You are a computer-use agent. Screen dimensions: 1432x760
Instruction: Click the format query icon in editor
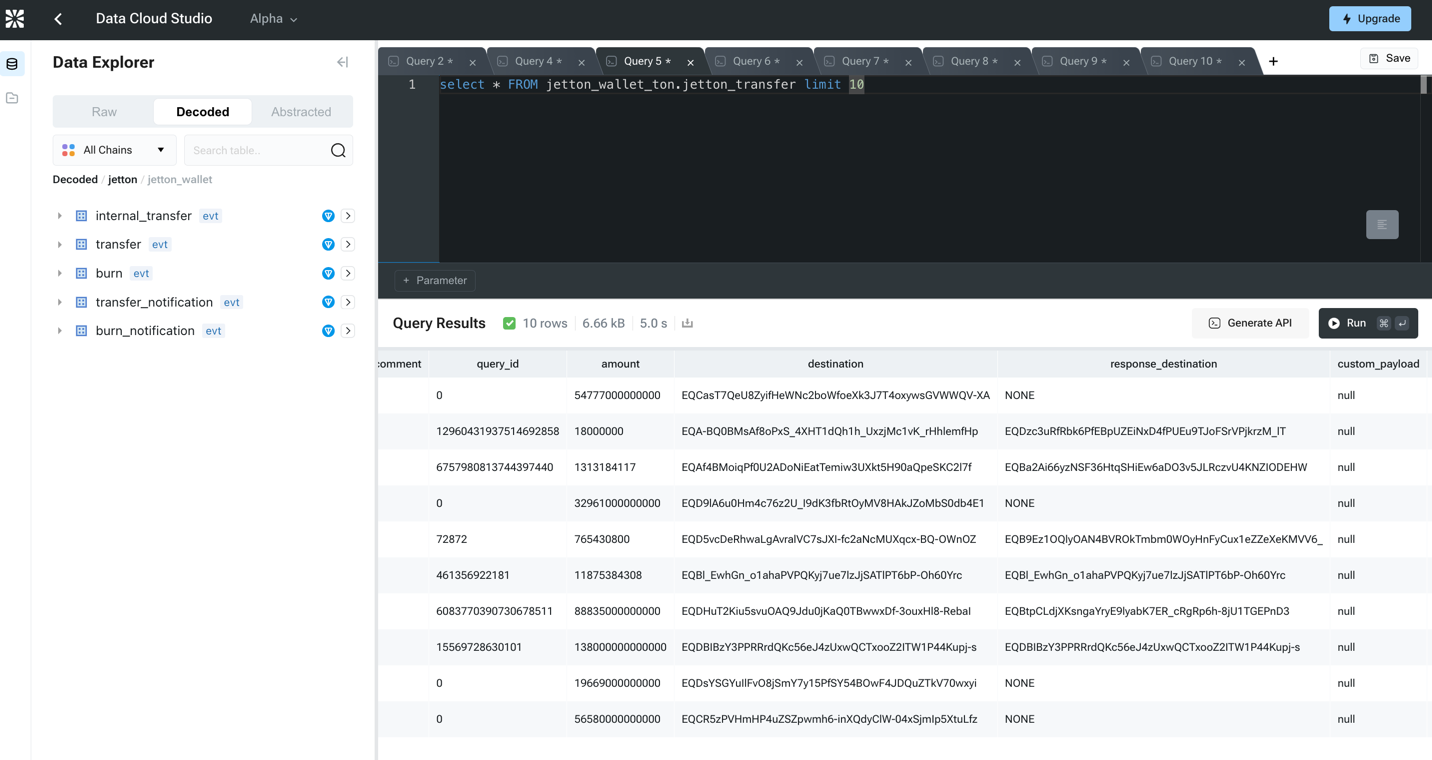click(1382, 225)
